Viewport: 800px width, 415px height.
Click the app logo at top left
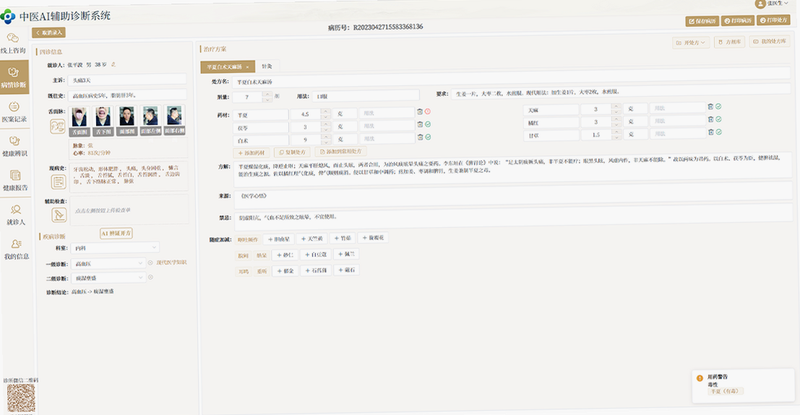[8, 17]
